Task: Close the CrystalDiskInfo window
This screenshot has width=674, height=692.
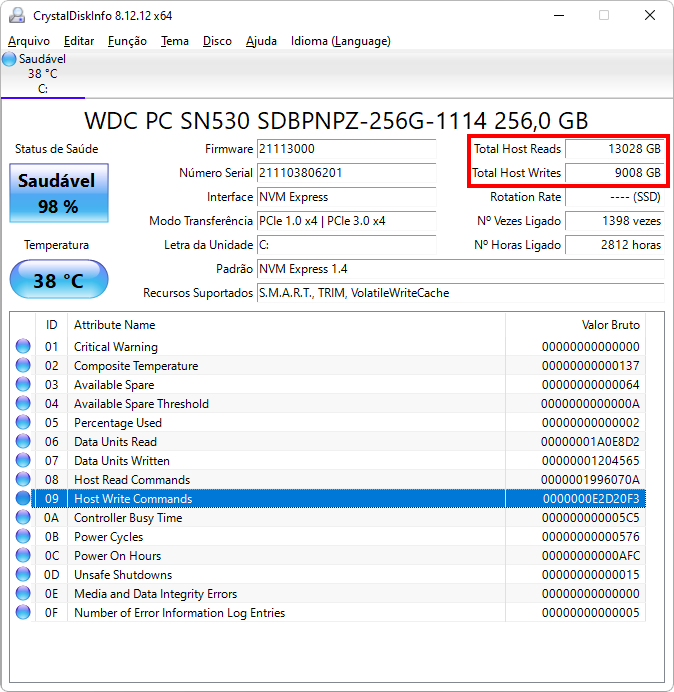Action: click(x=650, y=15)
